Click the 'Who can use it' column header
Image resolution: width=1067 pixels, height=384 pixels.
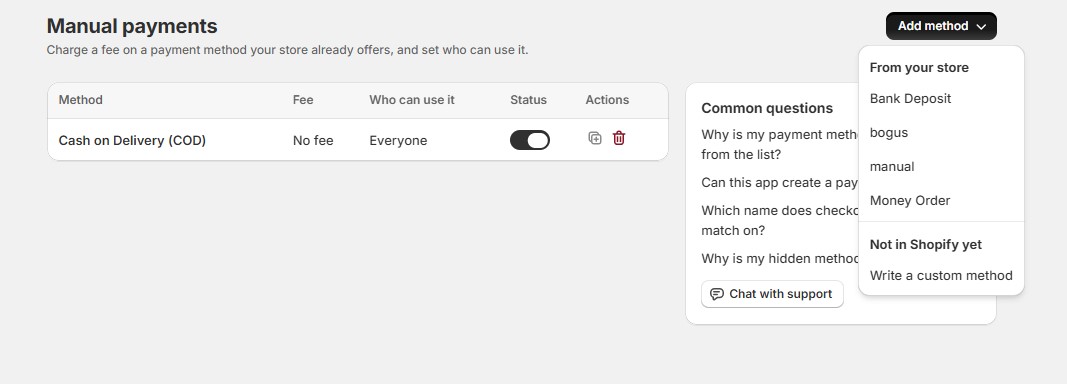[412, 100]
